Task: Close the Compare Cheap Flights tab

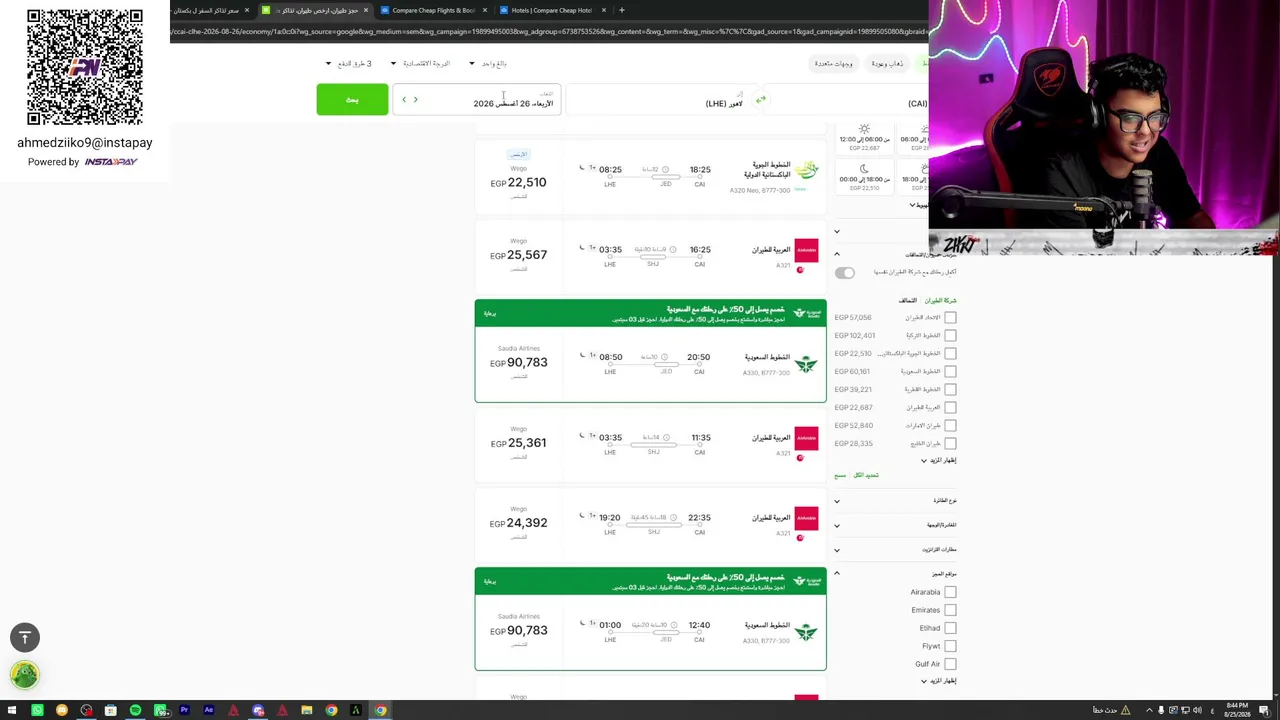Action: coord(485,10)
